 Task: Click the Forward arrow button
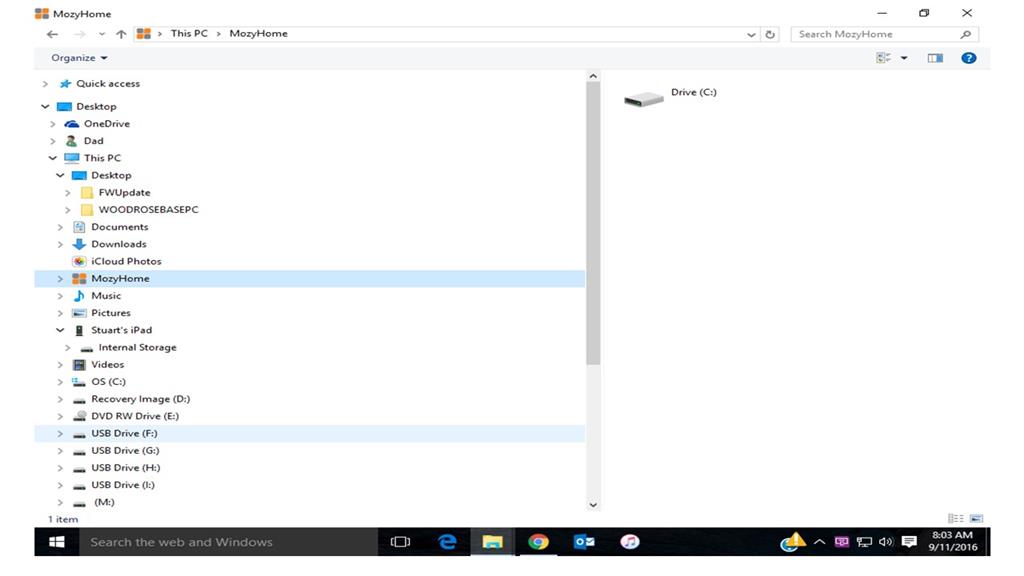tap(80, 34)
